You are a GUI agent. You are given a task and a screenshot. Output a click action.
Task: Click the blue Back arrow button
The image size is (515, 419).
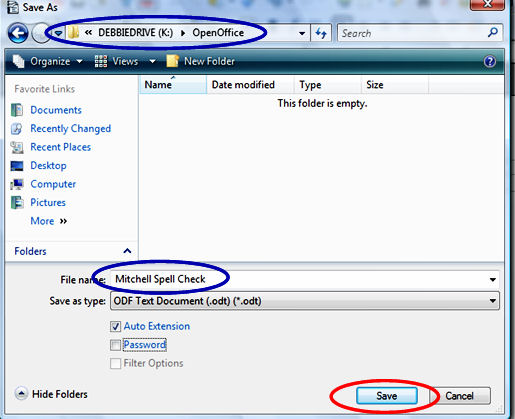click(x=18, y=33)
